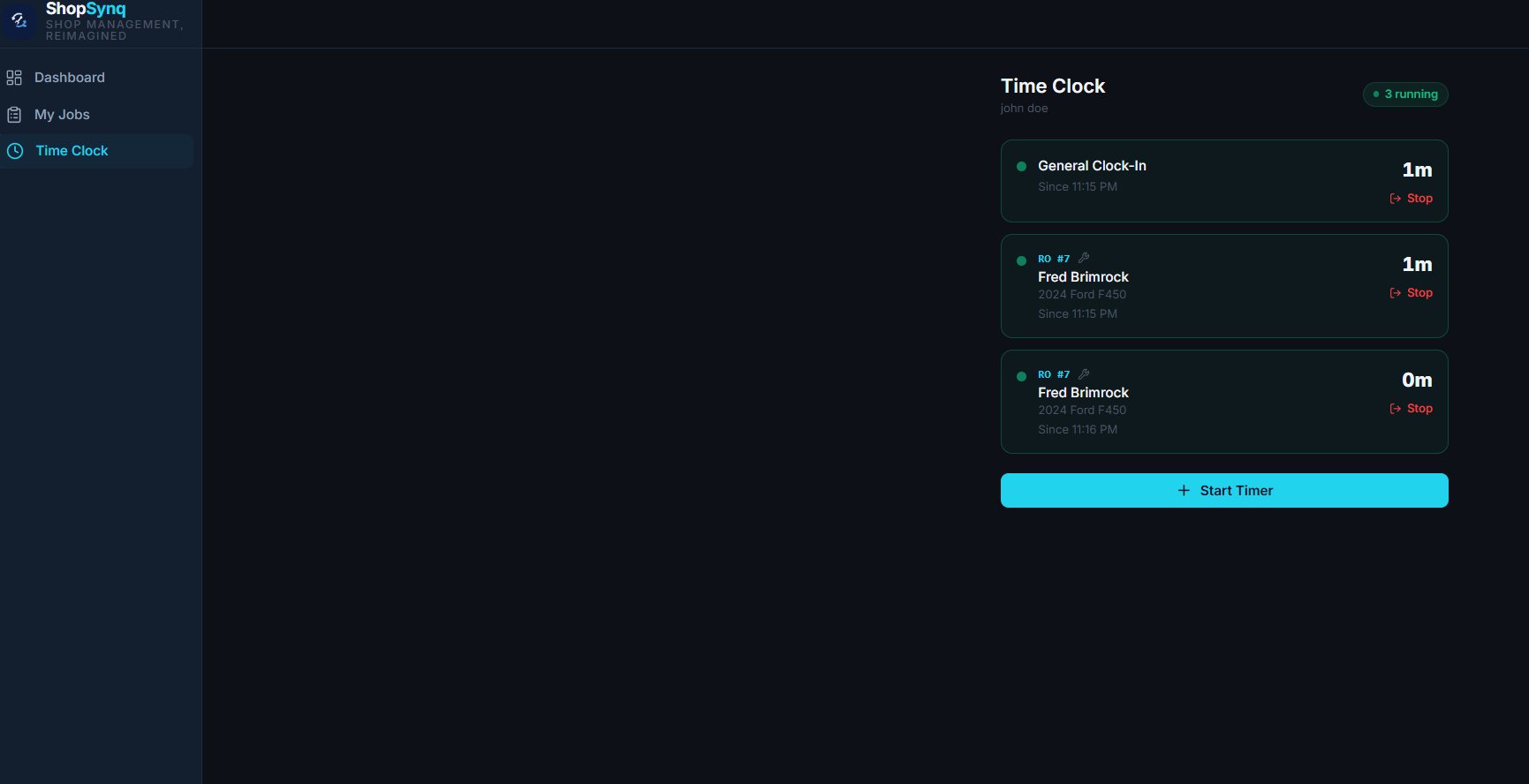
Task: Click green status dot on General Clock-In
Action: point(1021,166)
